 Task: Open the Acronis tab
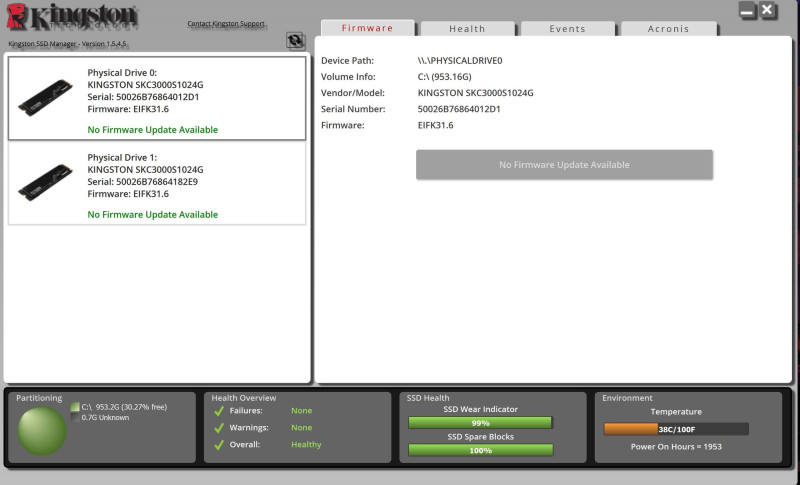(x=668, y=29)
